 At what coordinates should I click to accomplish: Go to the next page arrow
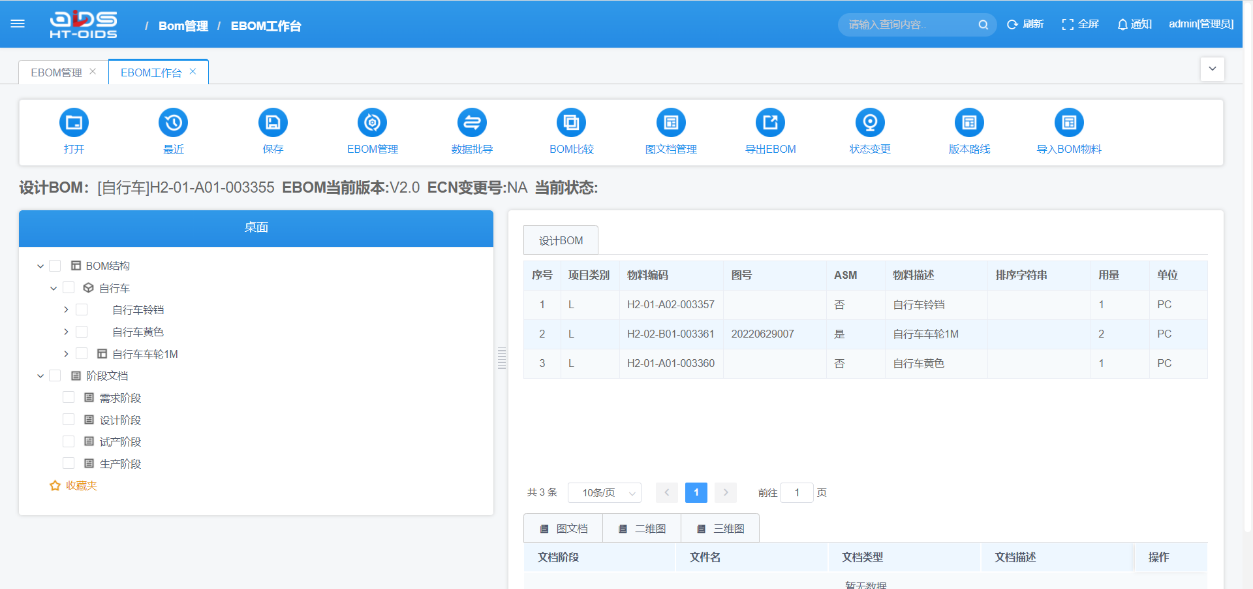726,493
